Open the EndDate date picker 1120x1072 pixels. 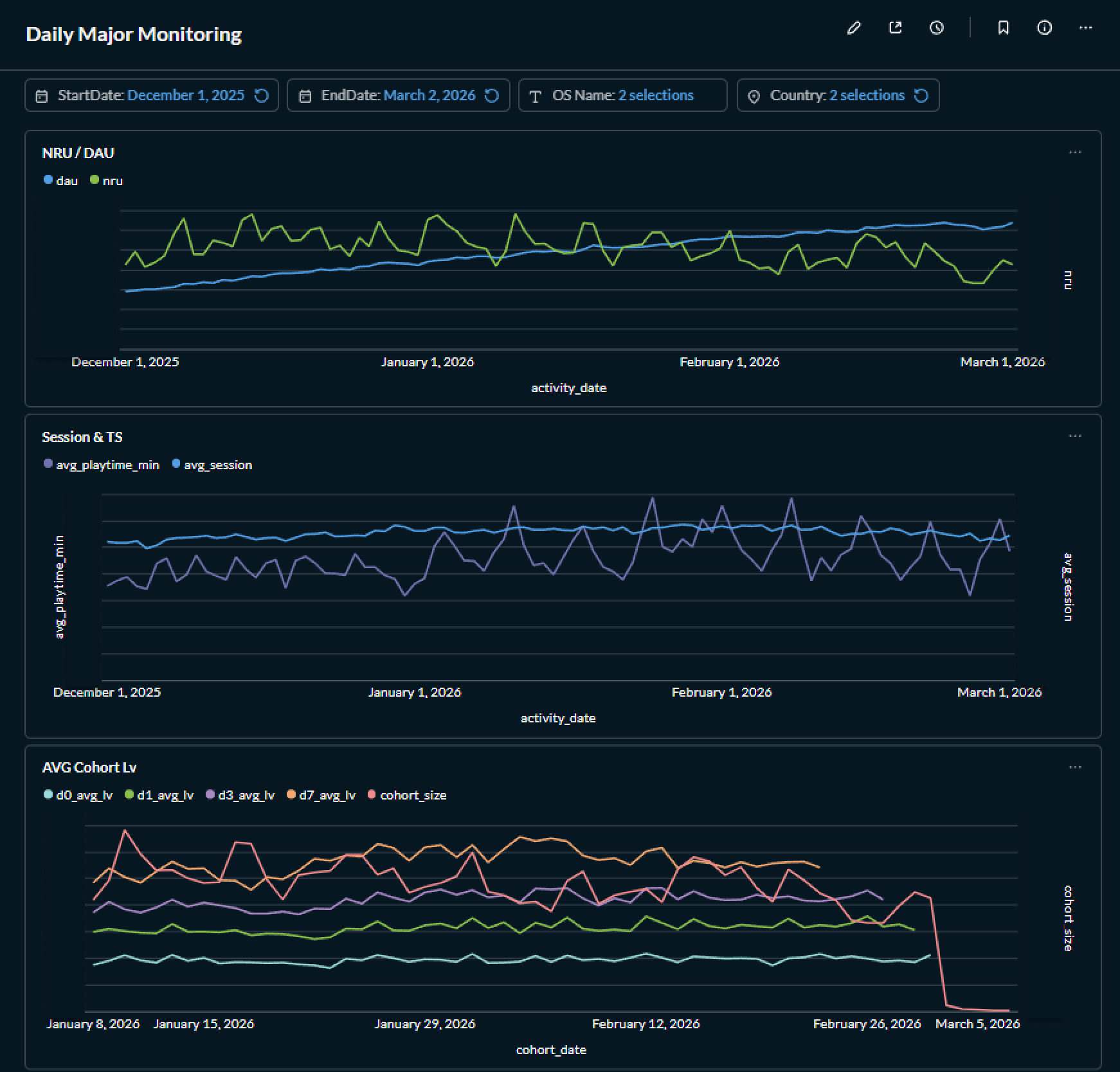point(389,96)
